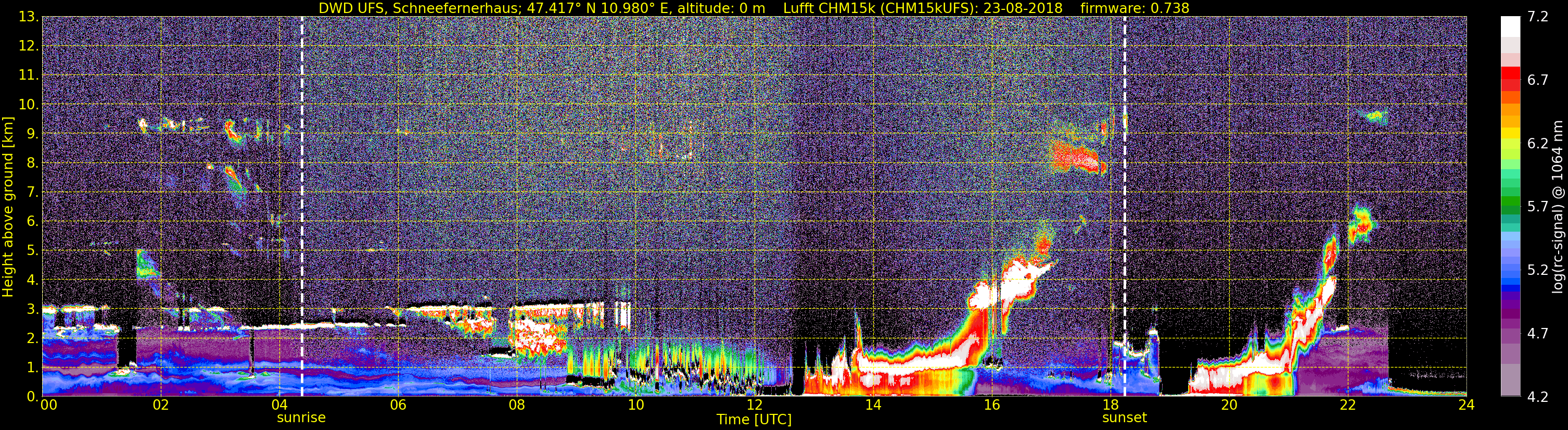Click the '13.' height axis tick label
Viewport: 1568px width, 430px height.
[x=28, y=17]
